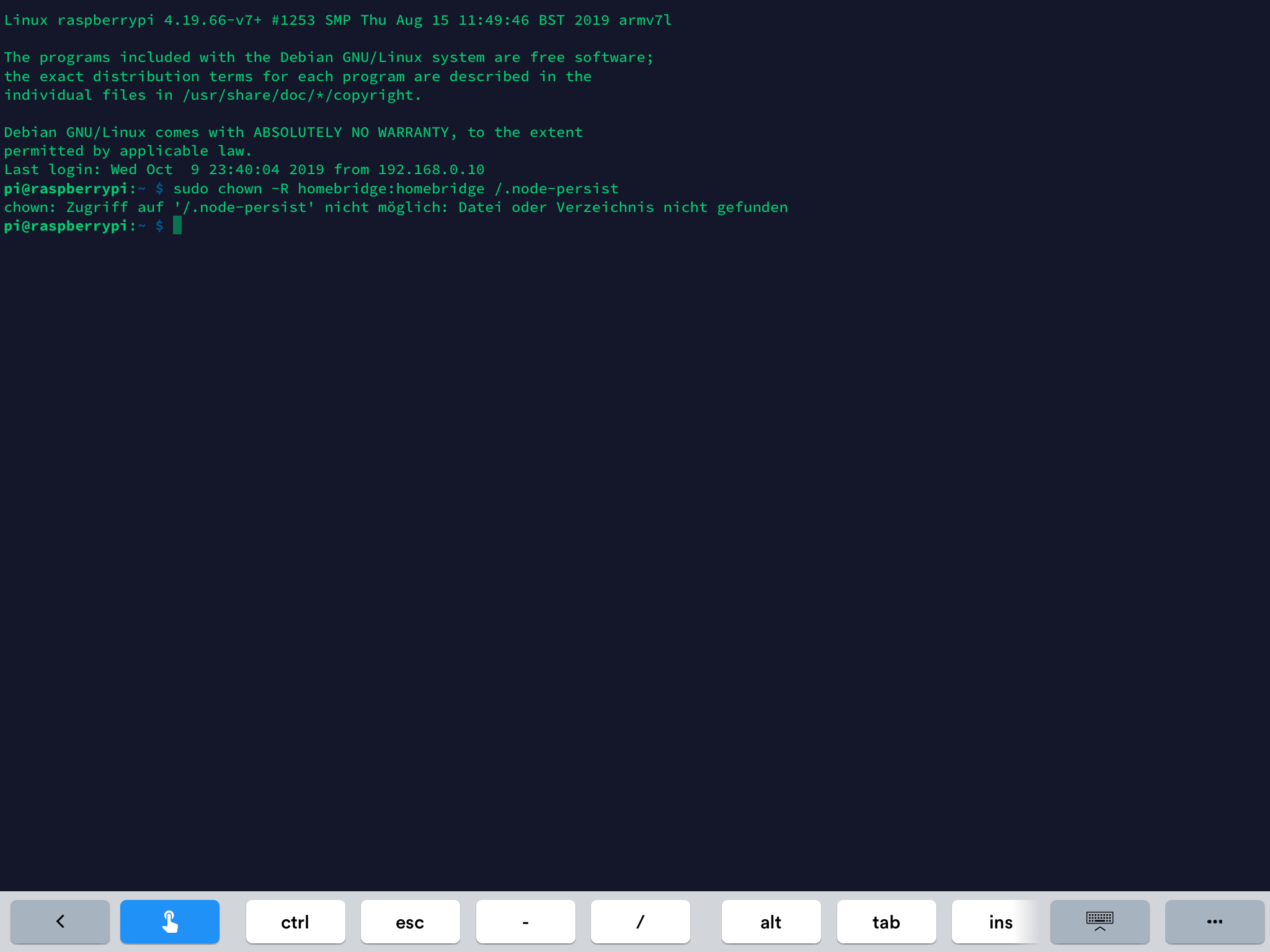Click the green terminal cursor block
Screen dimensions: 1270x952
pos(177,226)
